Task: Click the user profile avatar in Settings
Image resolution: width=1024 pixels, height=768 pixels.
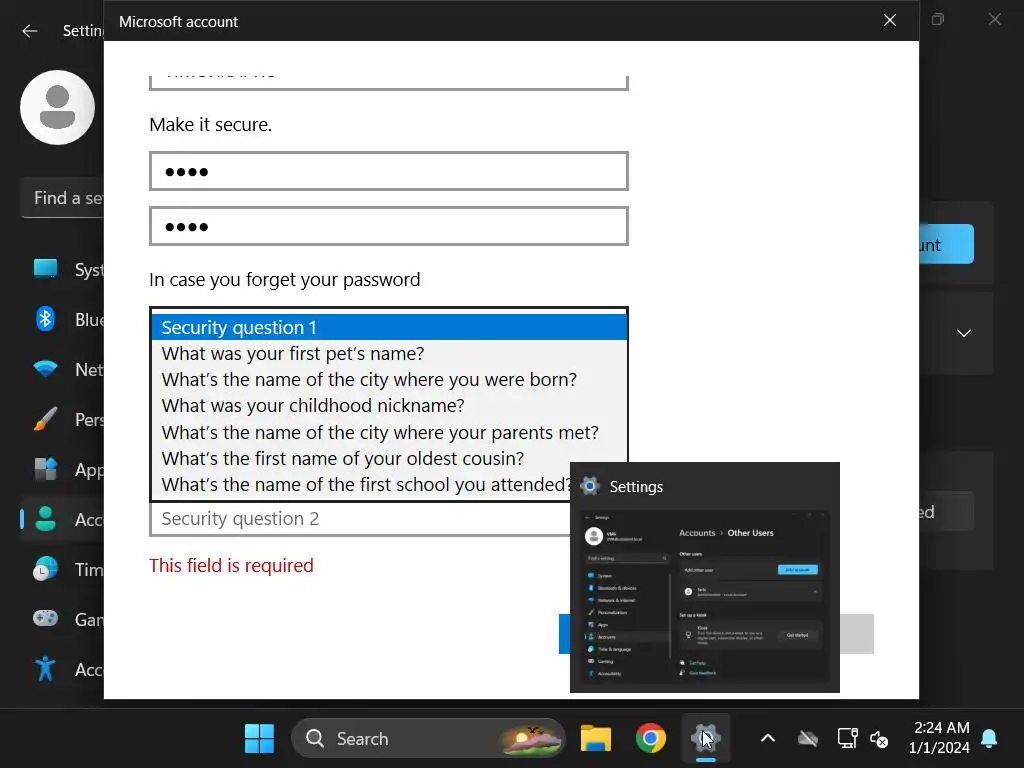Action: click(57, 107)
